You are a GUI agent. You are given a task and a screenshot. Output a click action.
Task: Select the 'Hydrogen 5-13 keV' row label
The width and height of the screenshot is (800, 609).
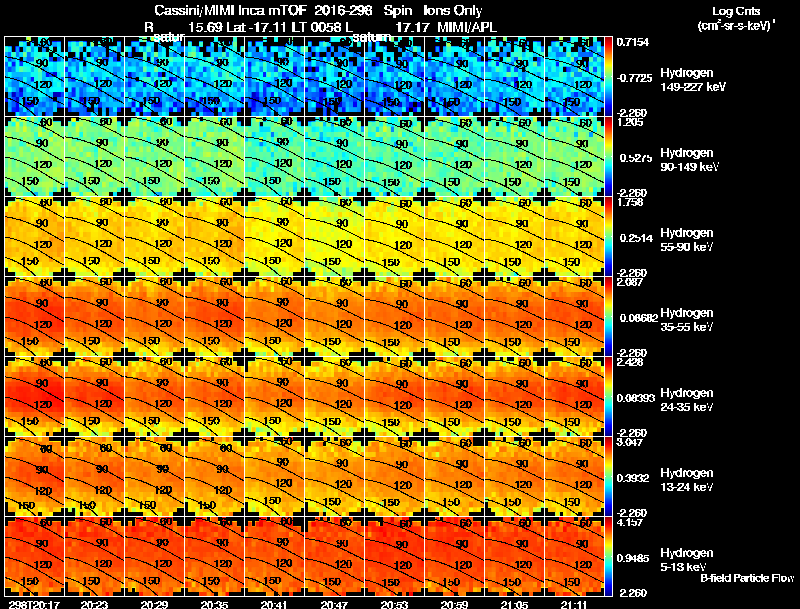[x=687, y=560]
